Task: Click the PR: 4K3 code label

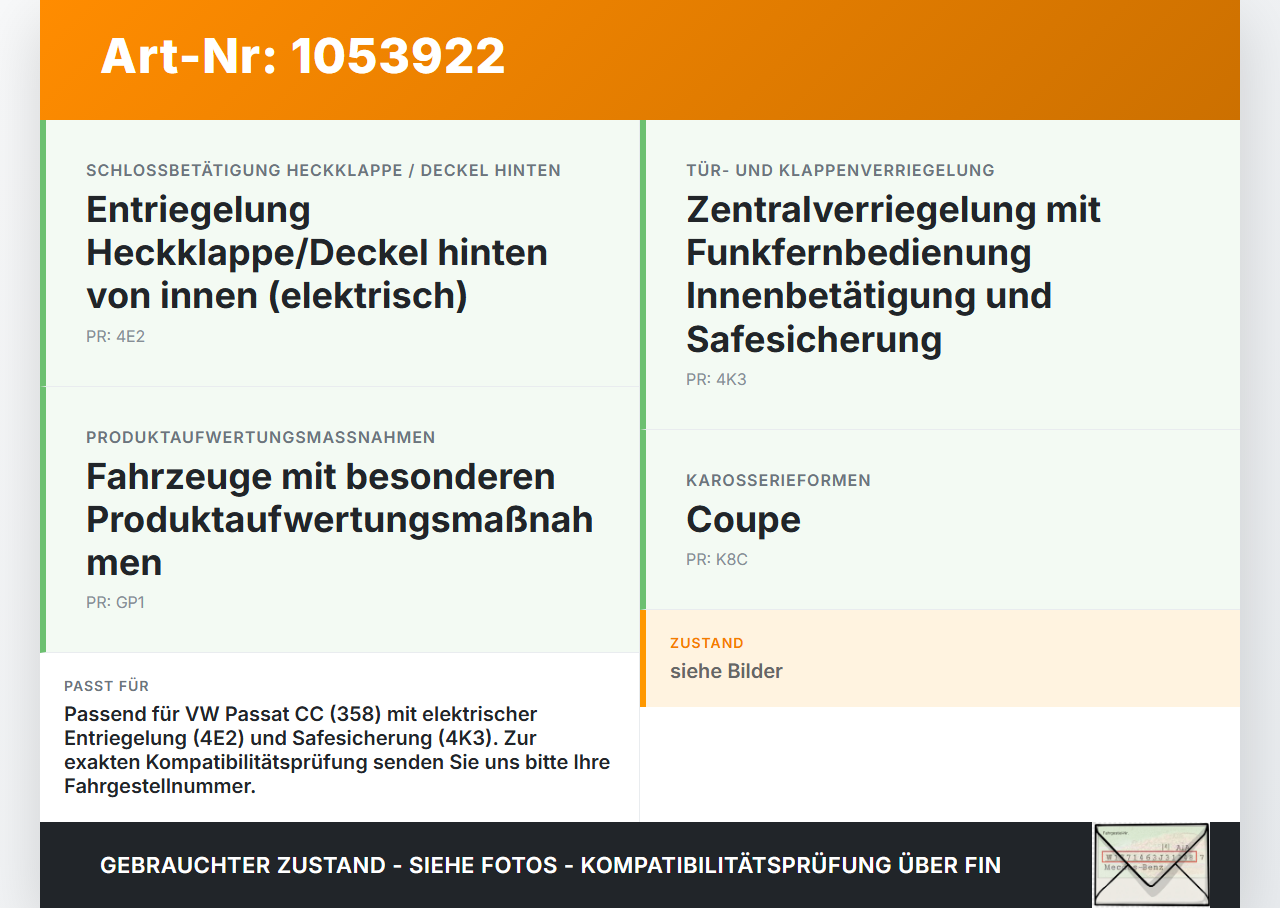Action: (716, 380)
